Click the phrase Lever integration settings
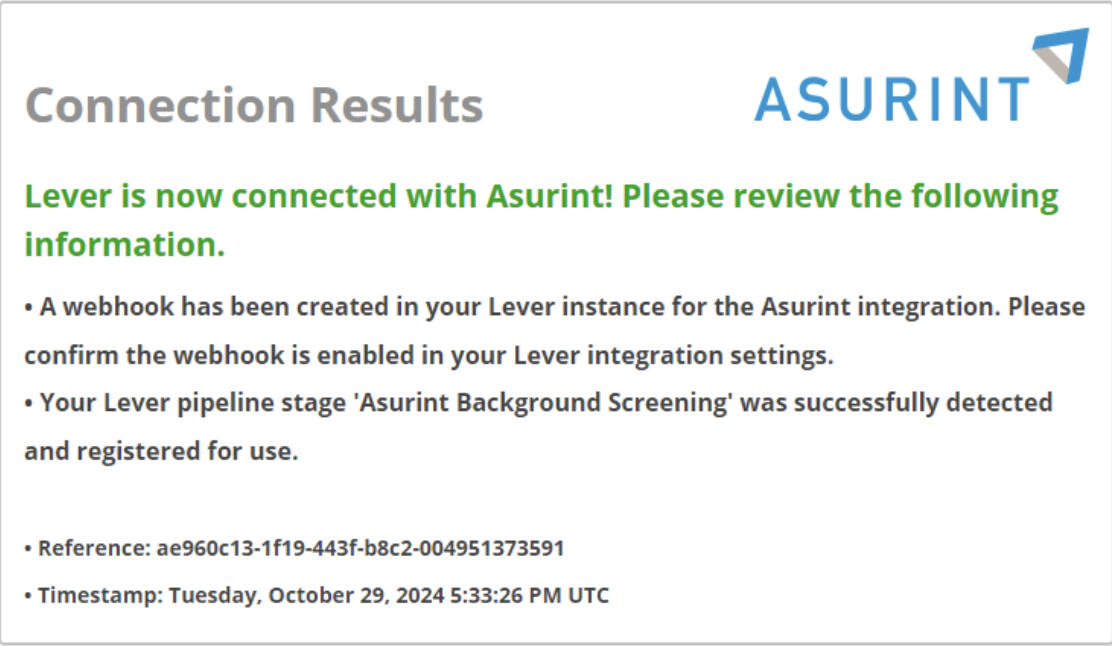 pos(673,355)
